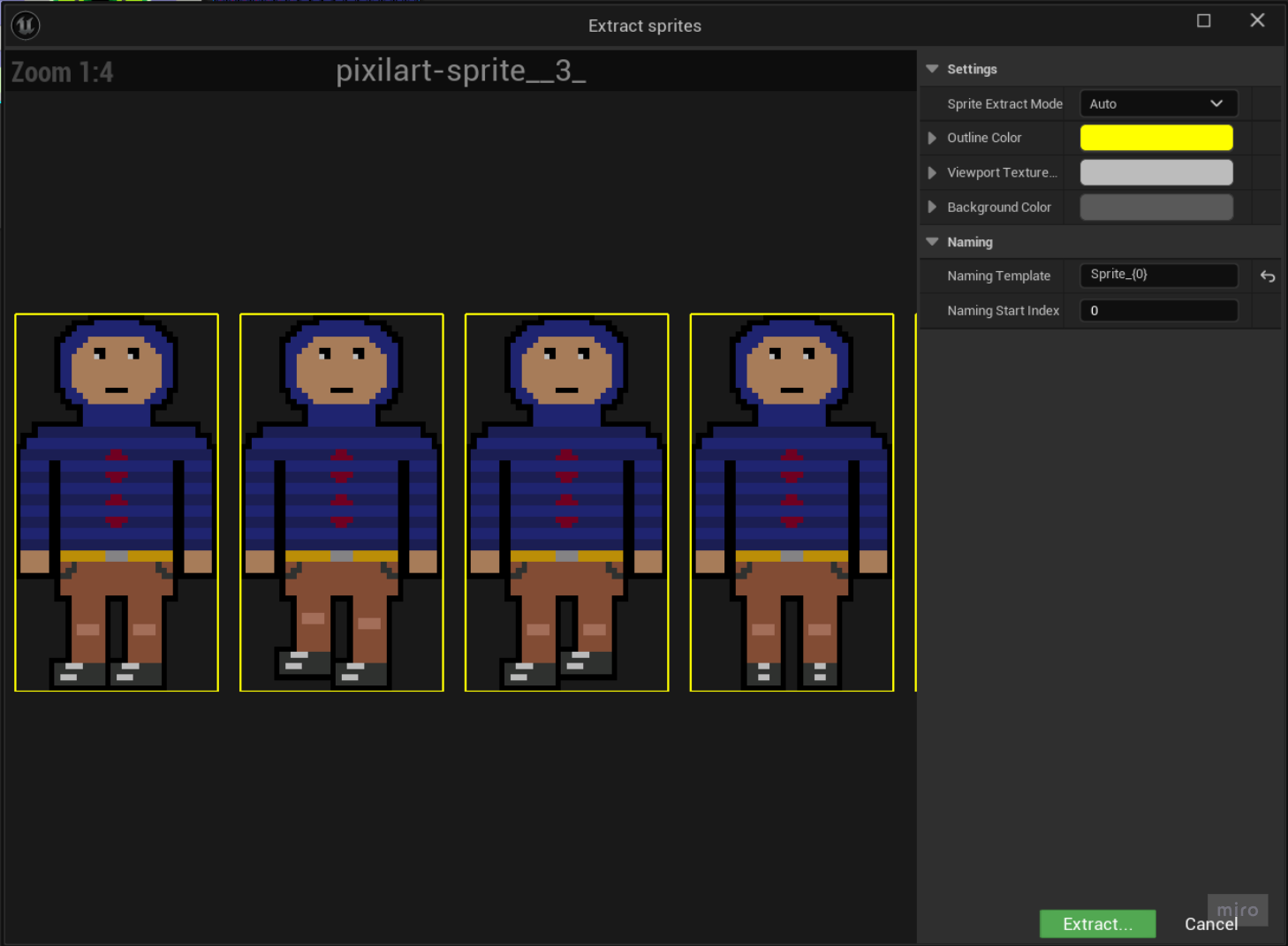This screenshot has height=946, width=1288.
Task: Close the Extract sprites dialog
Action: click(1257, 21)
